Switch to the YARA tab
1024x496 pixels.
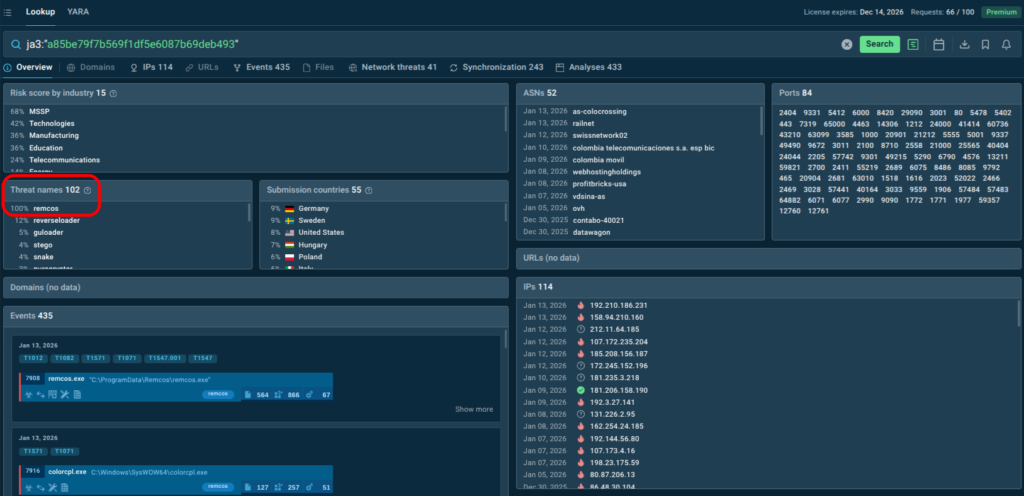click(78, 12)
